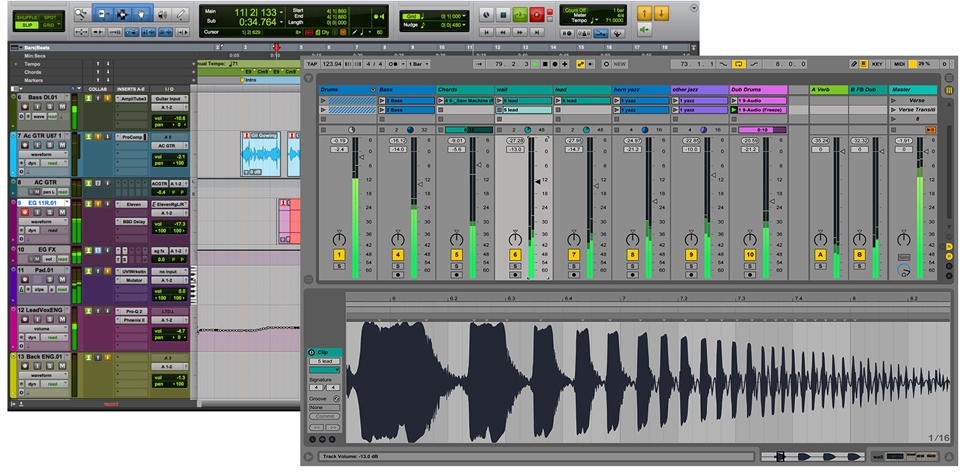
Task: Click the INSERTS A-E column header
Action: click(130, 89)
